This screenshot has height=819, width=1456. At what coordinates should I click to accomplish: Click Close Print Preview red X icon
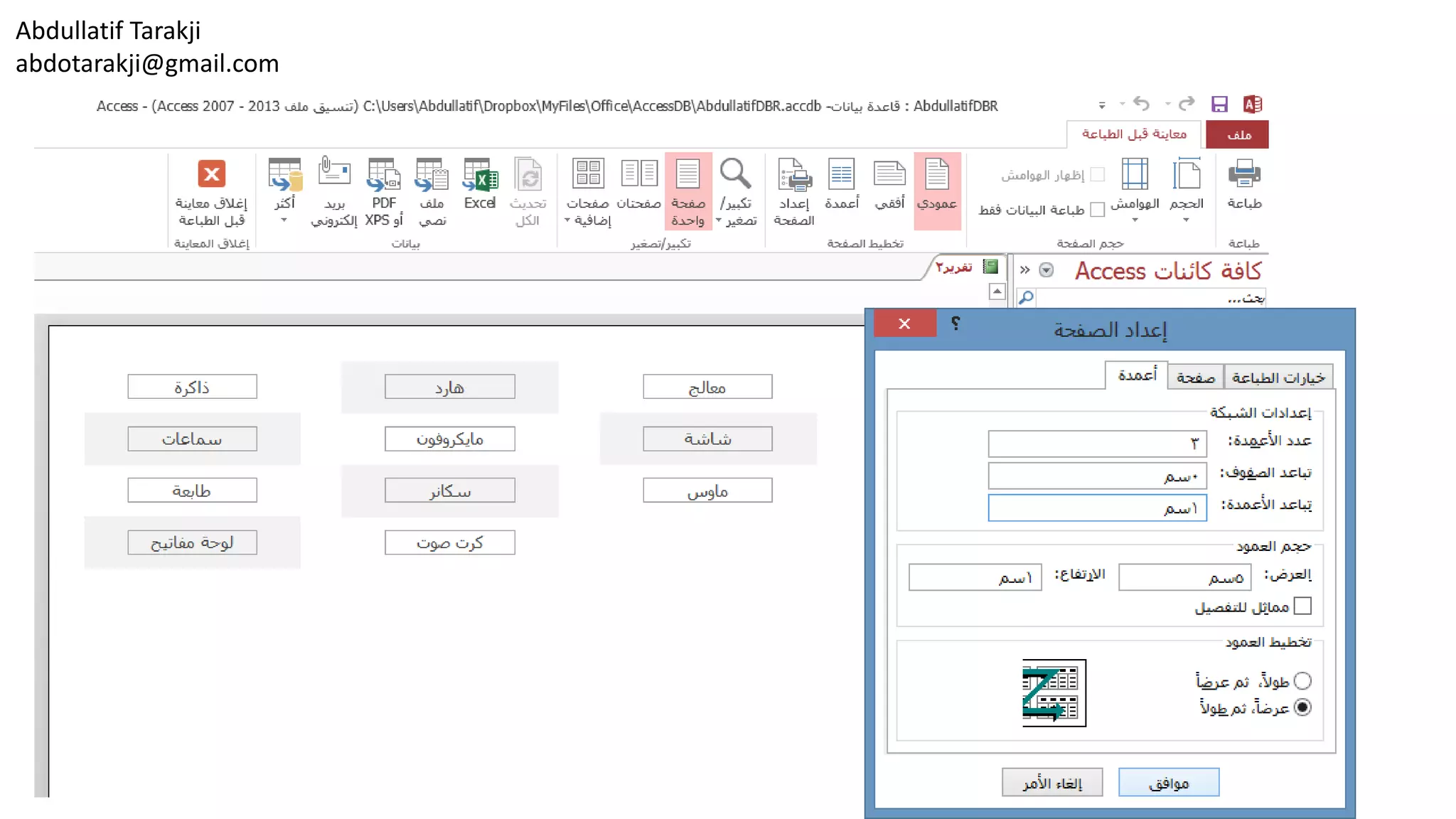211,173
